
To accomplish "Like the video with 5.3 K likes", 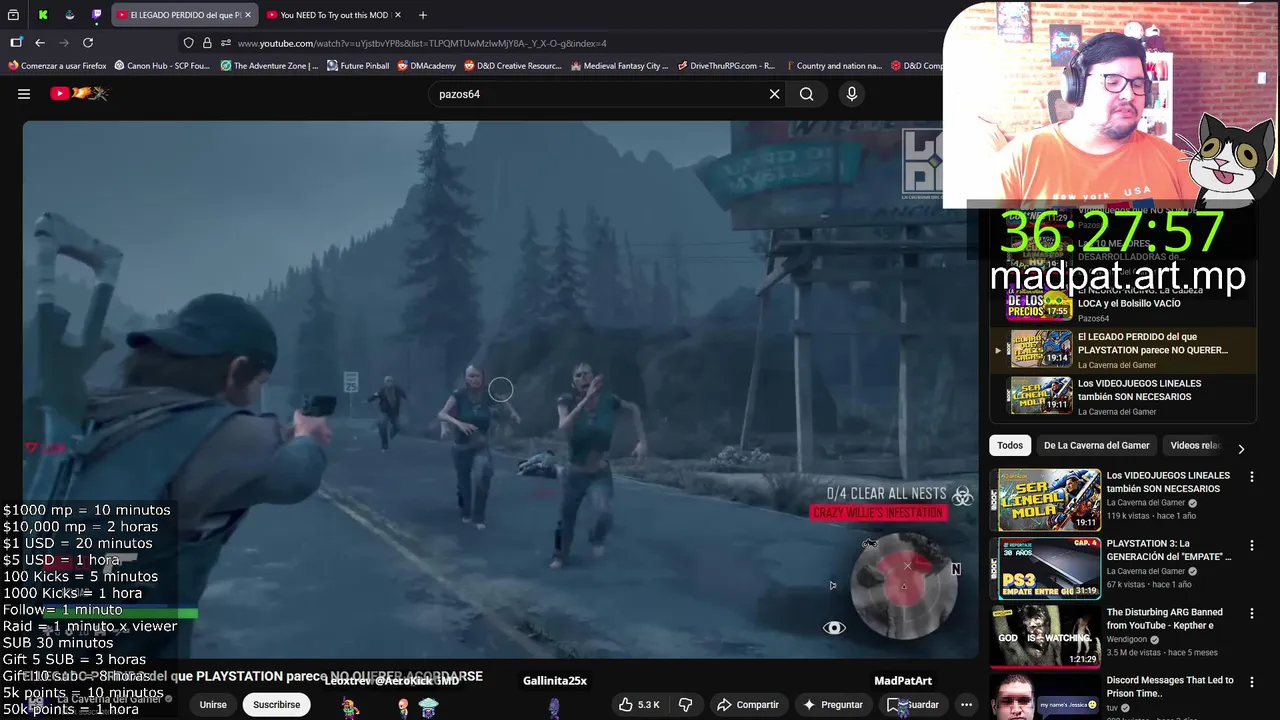I will click(x=639, y=705).
